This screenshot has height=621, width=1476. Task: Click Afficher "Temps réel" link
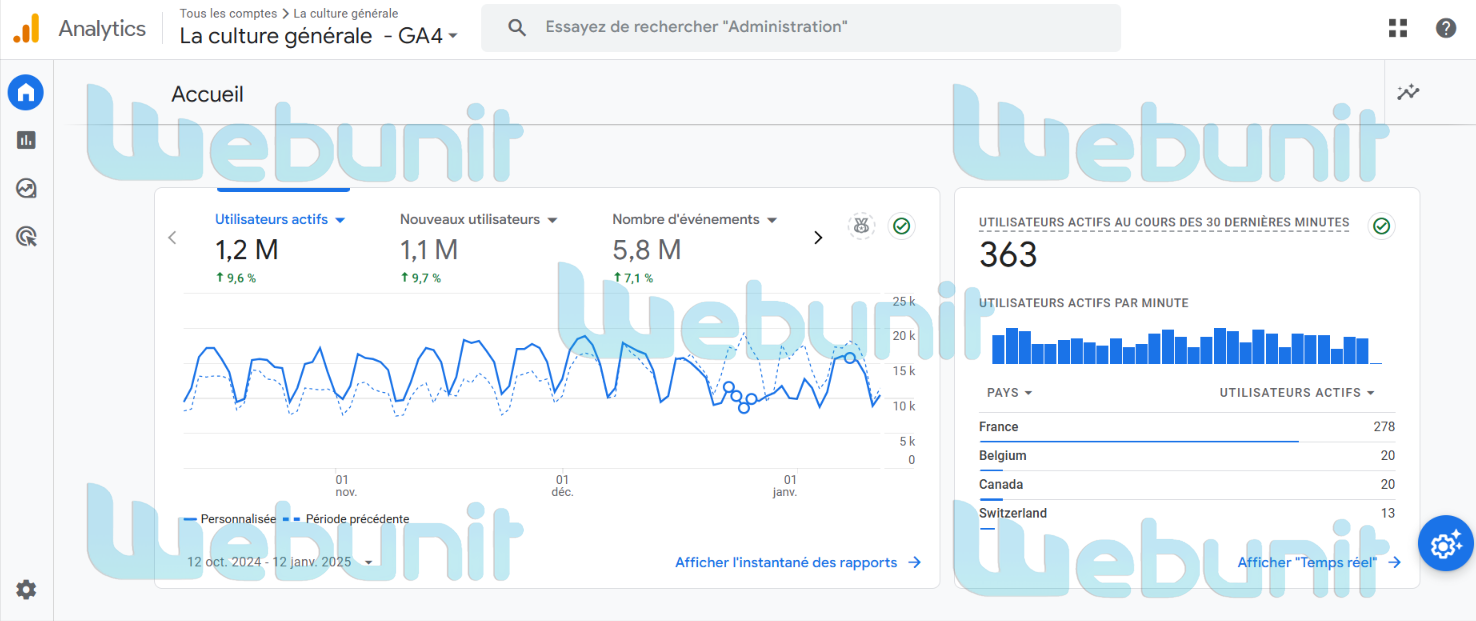pos(1318,562)
